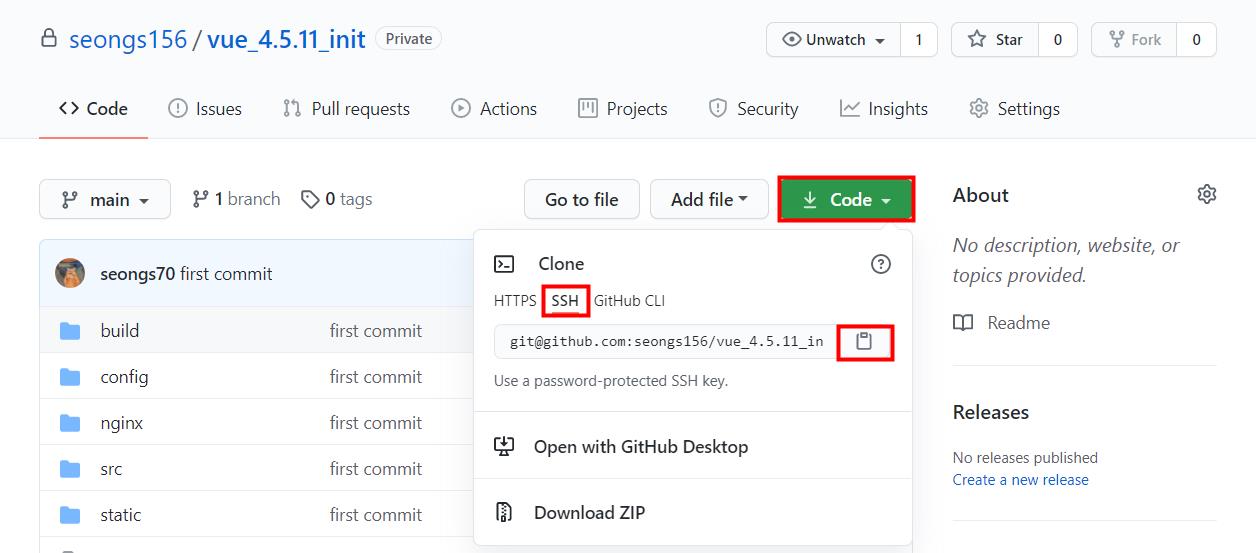Click the Go to file button

(582, 200)
